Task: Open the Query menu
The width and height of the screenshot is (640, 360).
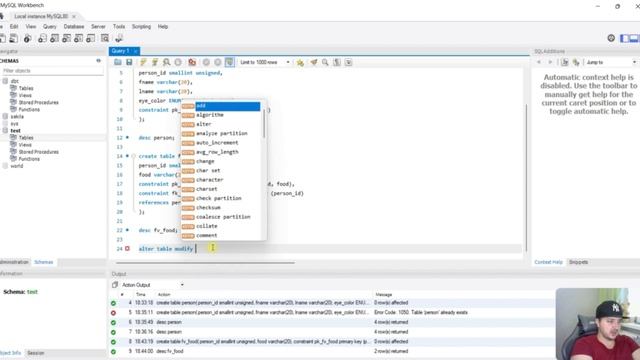Action: click(50, 27)
